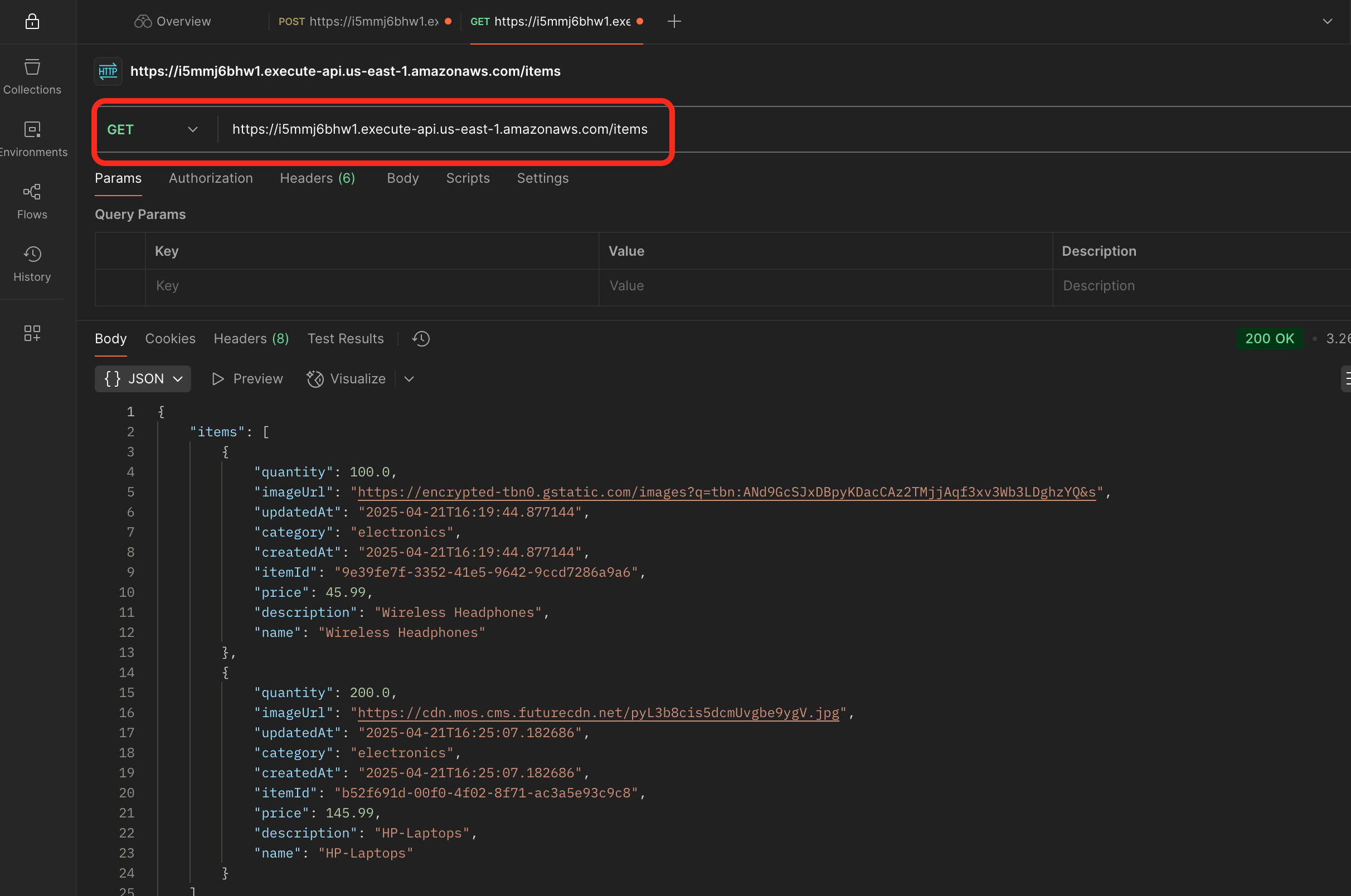Open the Collections sidebar panel
The height and width of the screenshot is (896, 1351).
32,76
